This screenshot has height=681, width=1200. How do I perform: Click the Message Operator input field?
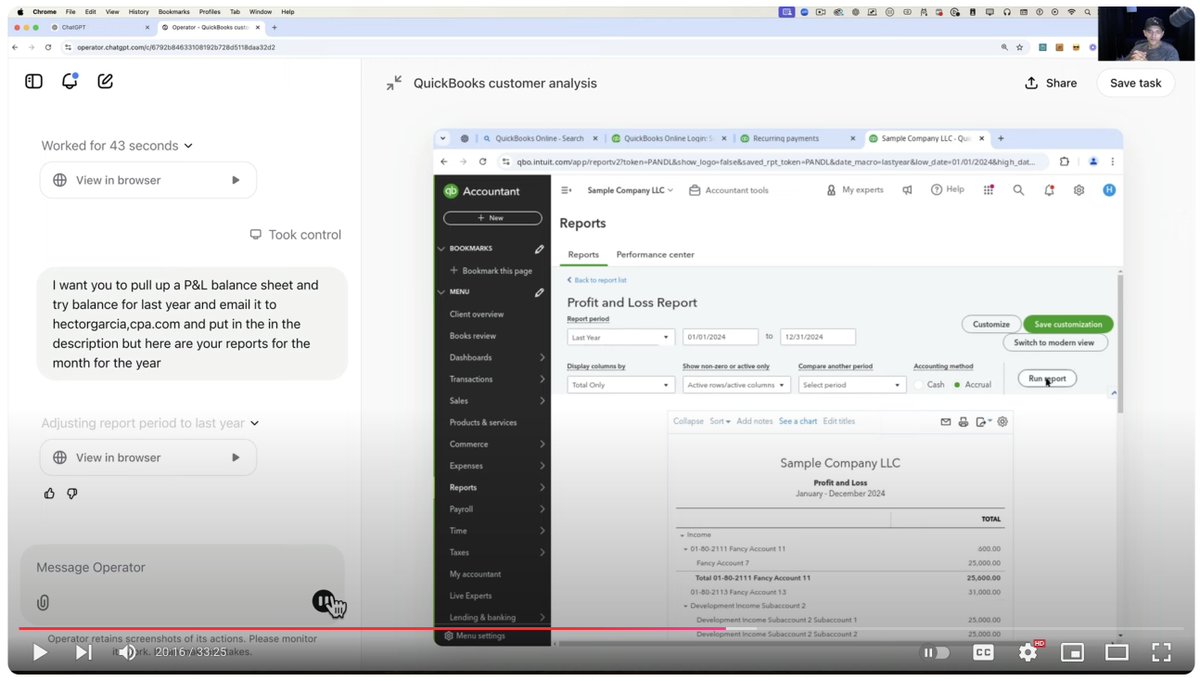click(182, 567)
